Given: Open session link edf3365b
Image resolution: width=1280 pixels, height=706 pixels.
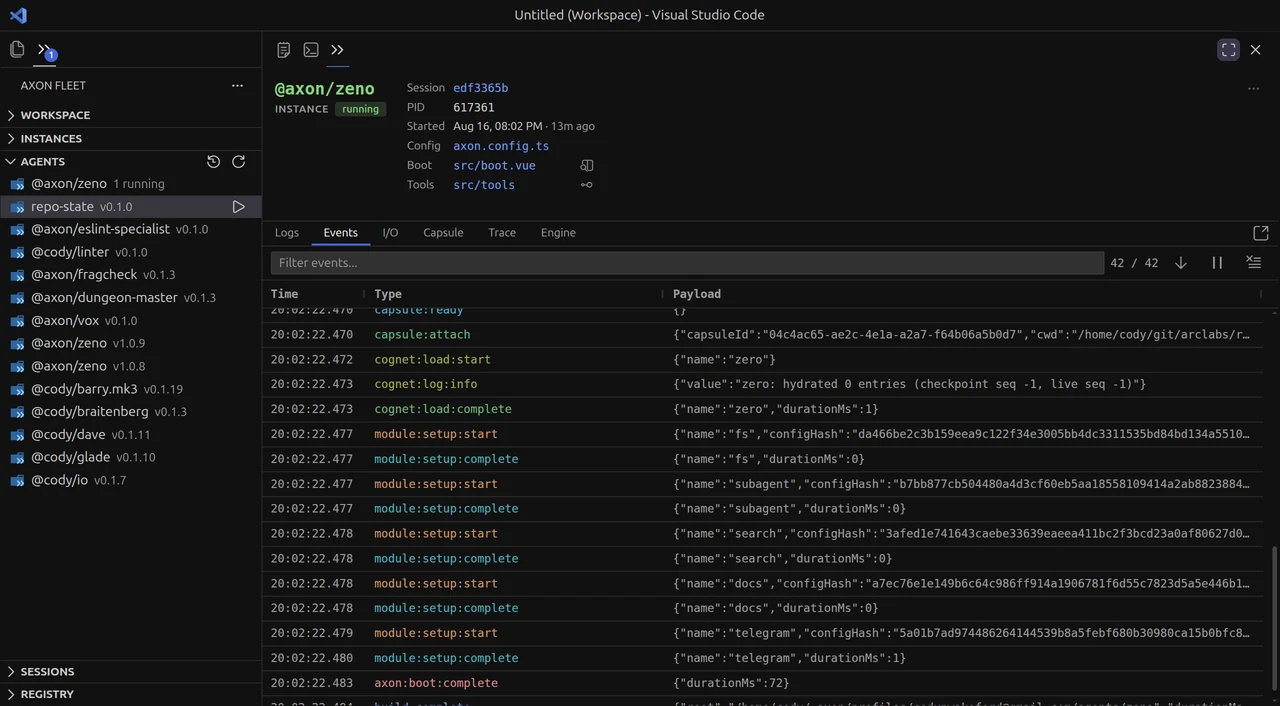Looking at the screenshot, I should tap(481, 88).
